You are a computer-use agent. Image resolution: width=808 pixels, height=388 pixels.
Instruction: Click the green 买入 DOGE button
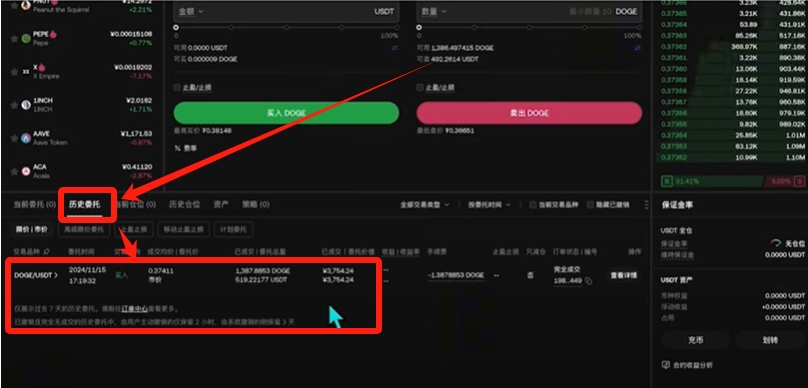(x=286, y=113)
